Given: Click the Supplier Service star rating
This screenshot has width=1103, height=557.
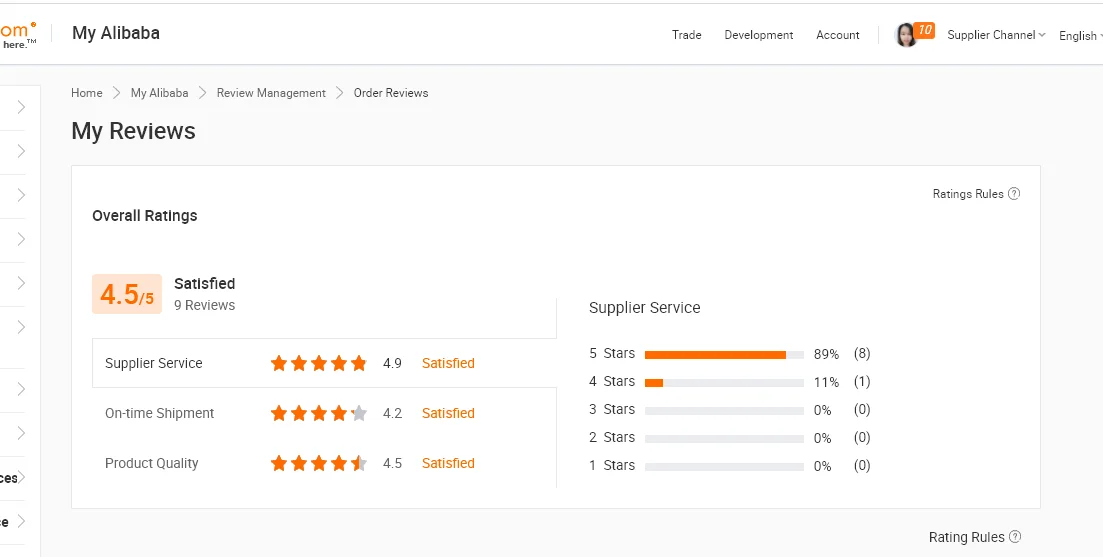Looking at the screenshot, I should click(318, 363).
